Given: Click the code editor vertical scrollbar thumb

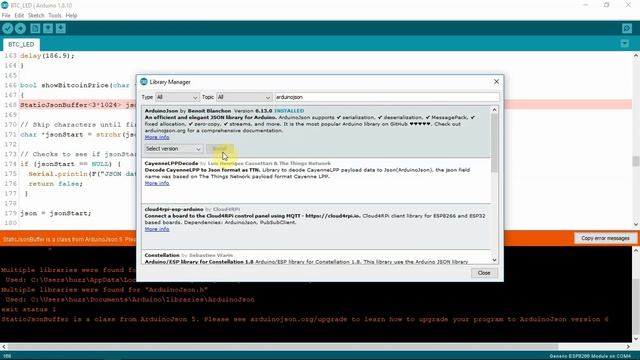Looking at the screenshot, I should point(636,161).
